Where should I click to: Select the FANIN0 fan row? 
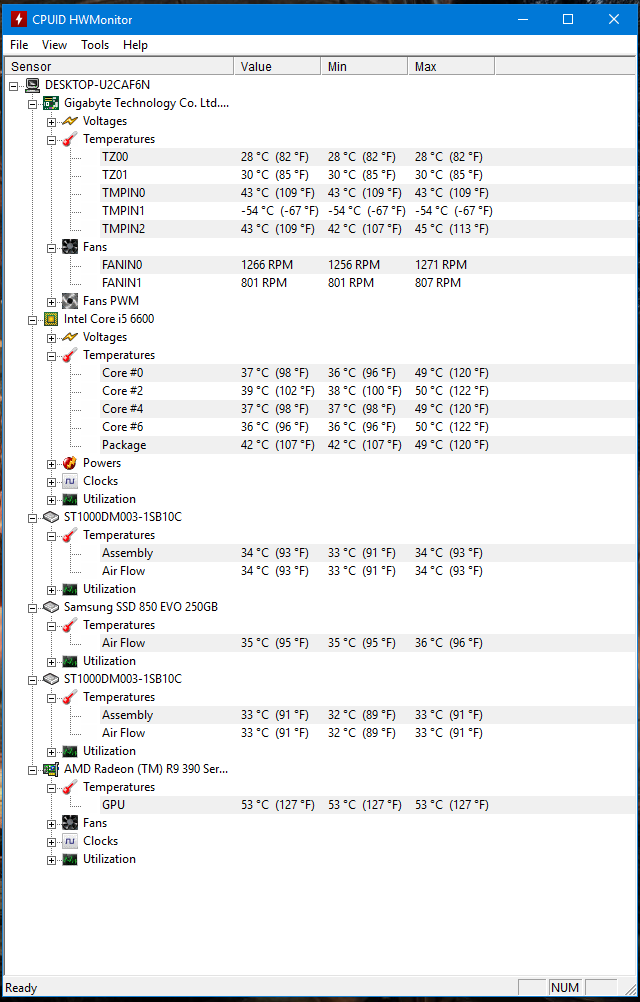click(x=367, y=265)
